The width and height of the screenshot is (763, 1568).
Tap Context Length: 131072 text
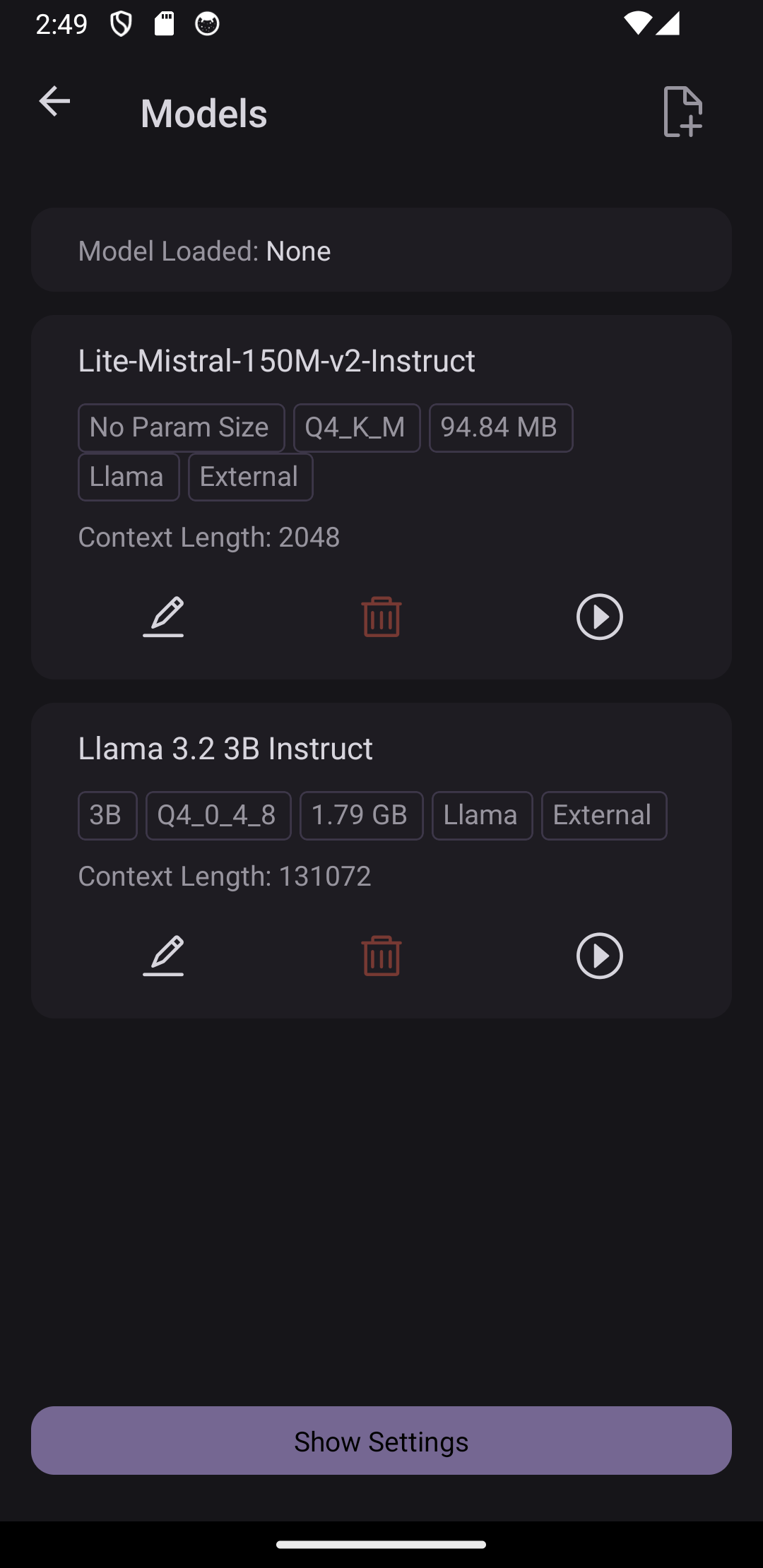click(x=225, y=877)
